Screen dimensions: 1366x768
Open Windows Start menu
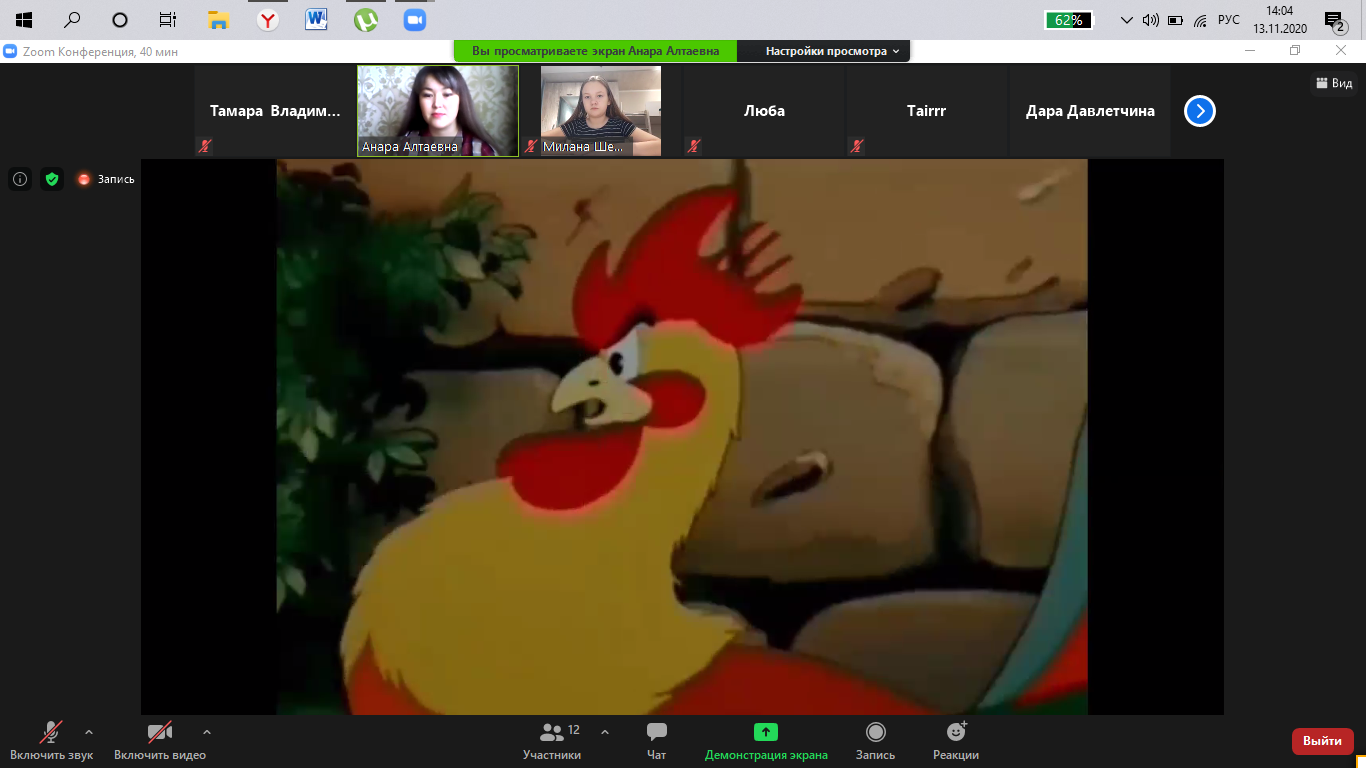[x=24, y=20]
